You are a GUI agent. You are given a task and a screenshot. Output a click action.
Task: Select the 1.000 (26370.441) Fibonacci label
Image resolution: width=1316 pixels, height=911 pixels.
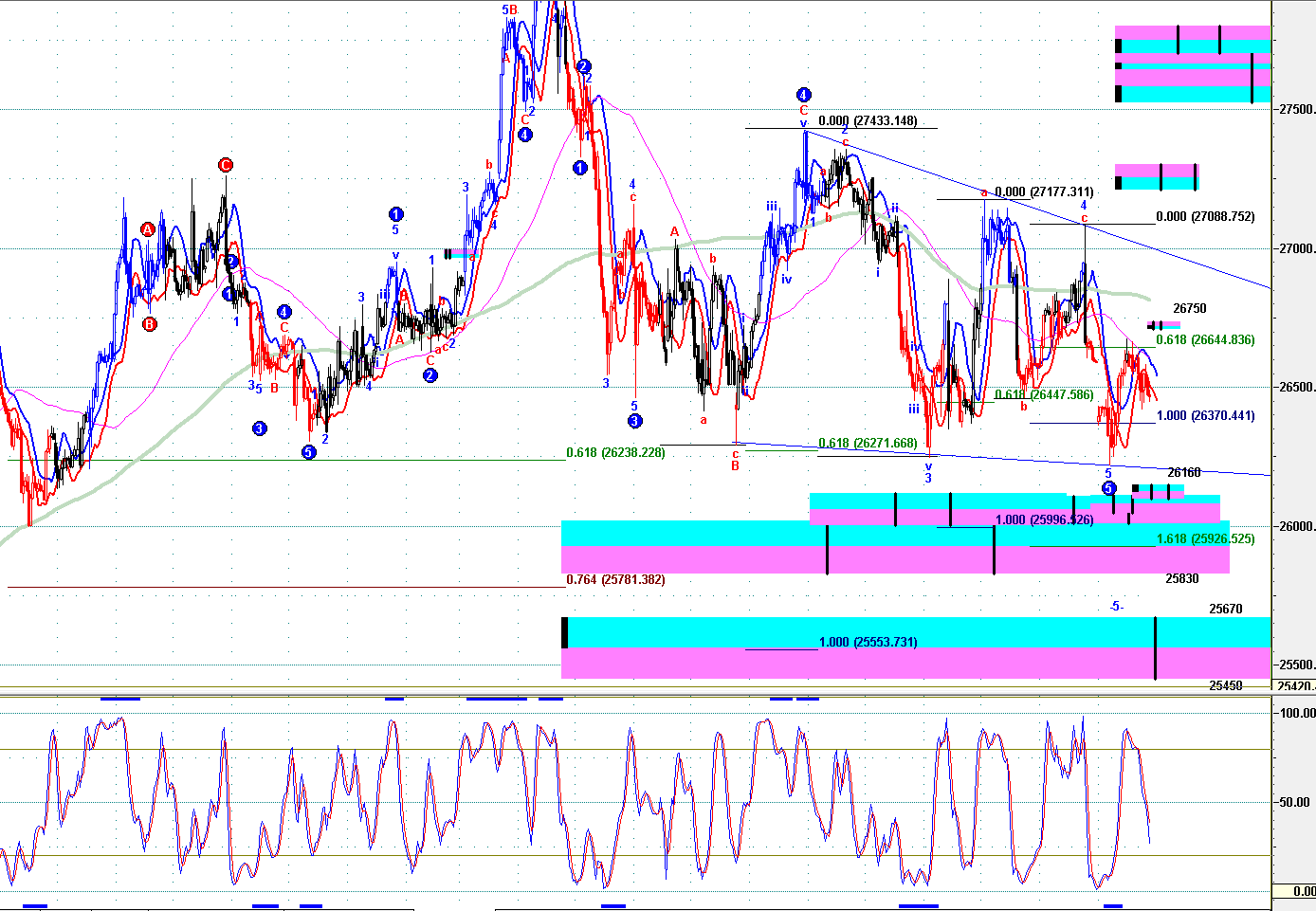tap(1205, 415)
